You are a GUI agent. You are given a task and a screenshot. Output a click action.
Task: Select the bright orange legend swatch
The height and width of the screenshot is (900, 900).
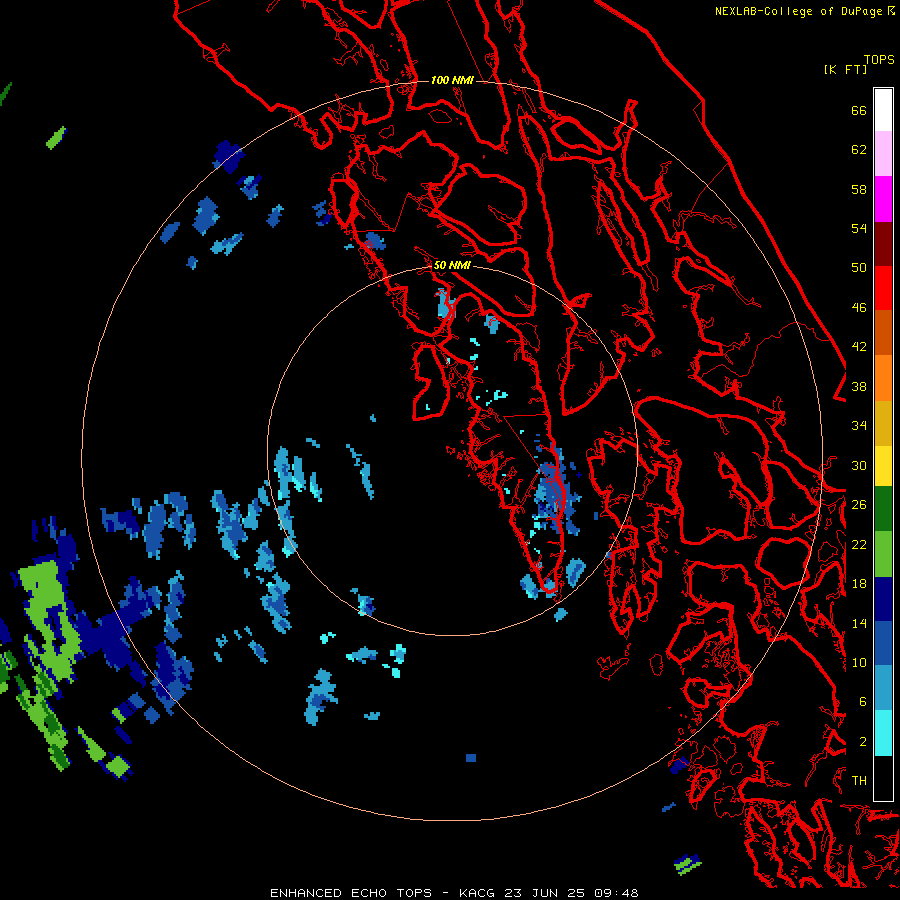coord(883,377)
